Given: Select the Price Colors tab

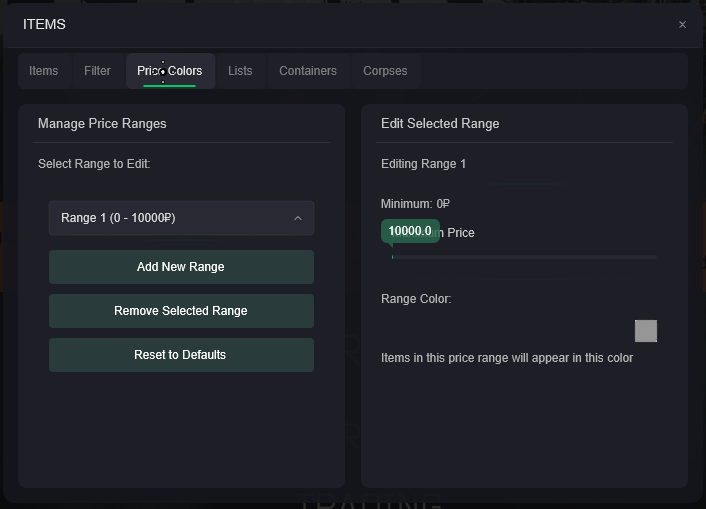Looking at the screenshot, I should pos(169,71).
